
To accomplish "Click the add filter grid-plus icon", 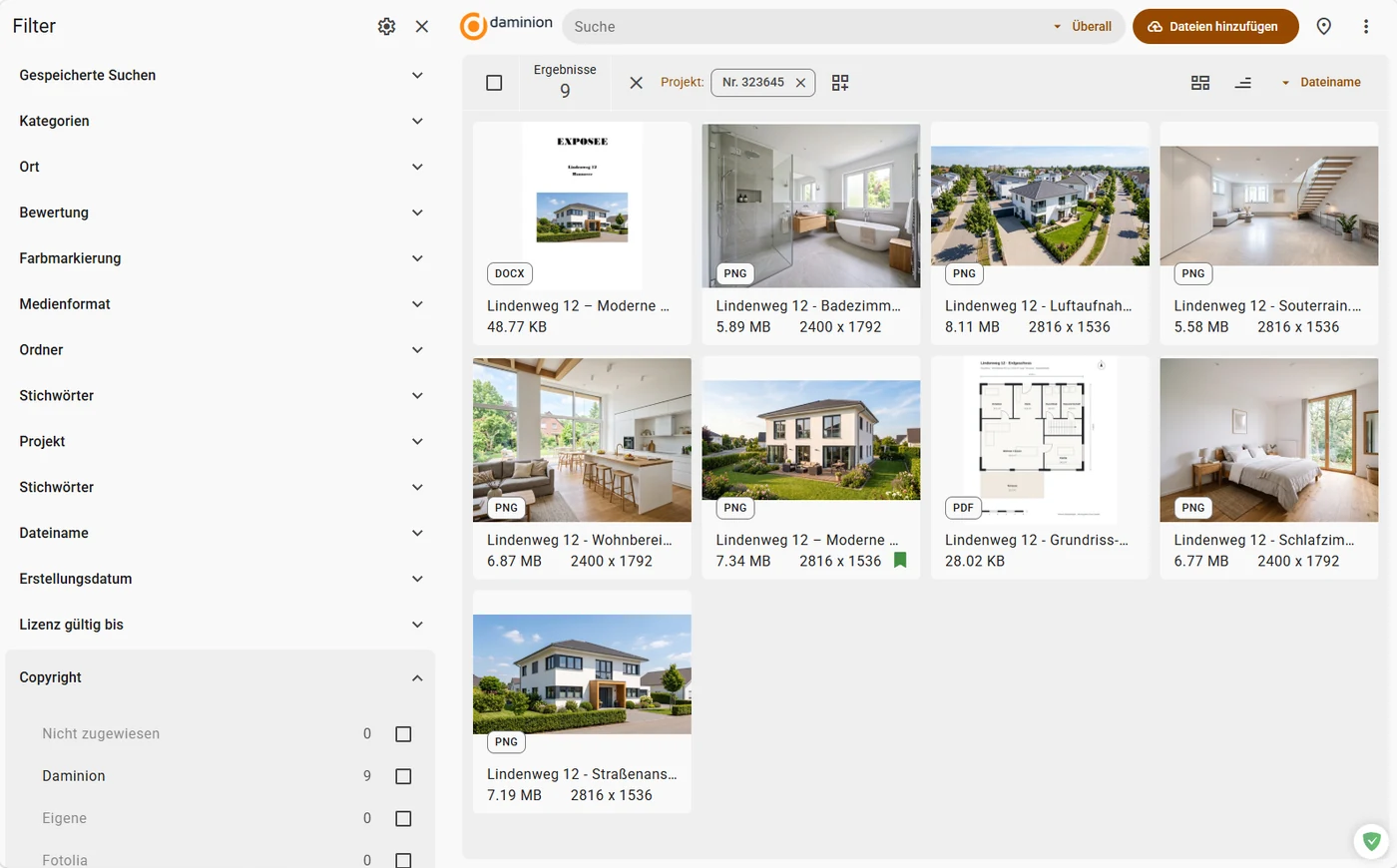I will pos(840,83).
